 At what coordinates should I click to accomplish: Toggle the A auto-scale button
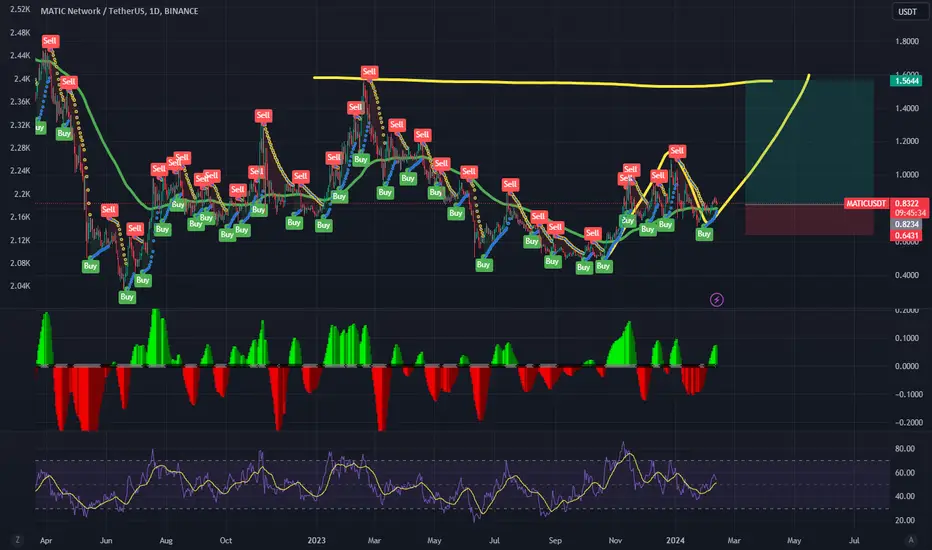[911, 540]
